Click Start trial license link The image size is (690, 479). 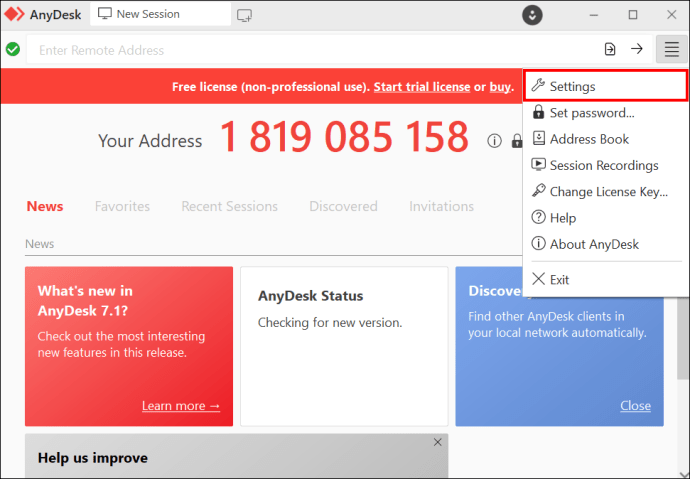(x=422, y=87)
